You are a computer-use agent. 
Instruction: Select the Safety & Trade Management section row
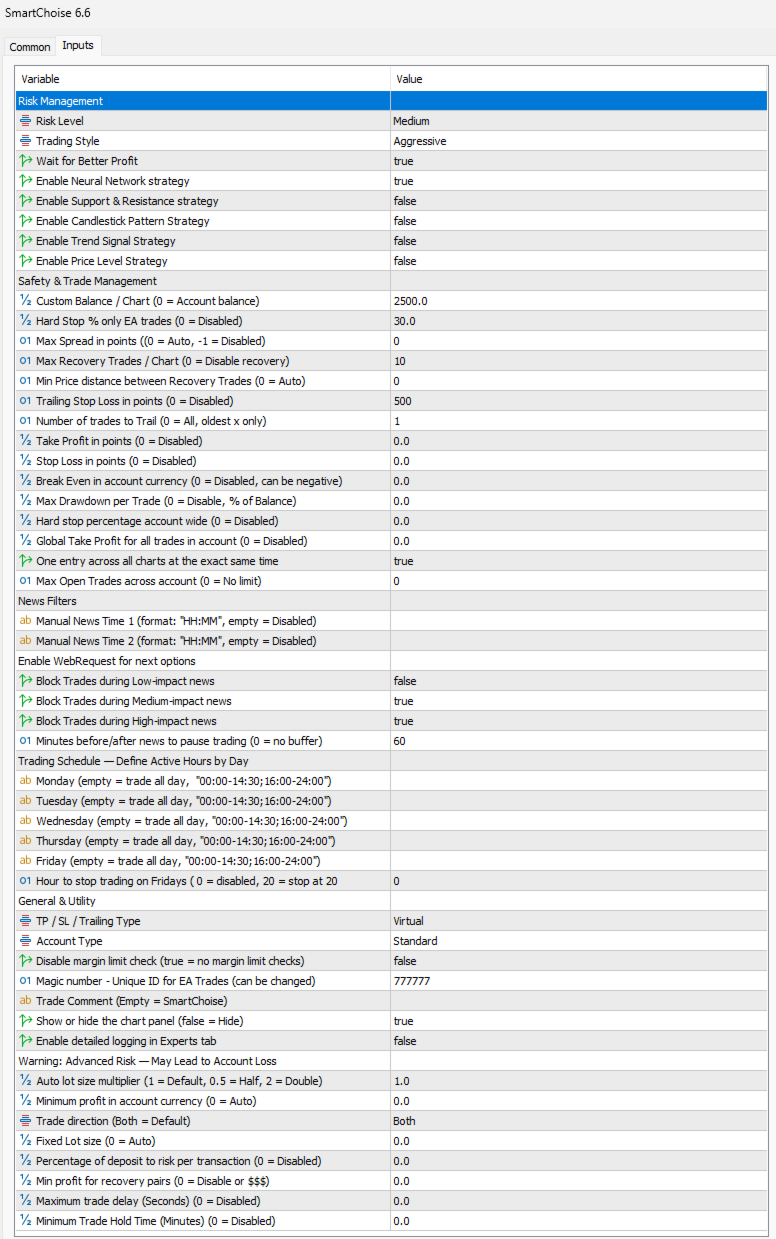[x=392, y=281]
